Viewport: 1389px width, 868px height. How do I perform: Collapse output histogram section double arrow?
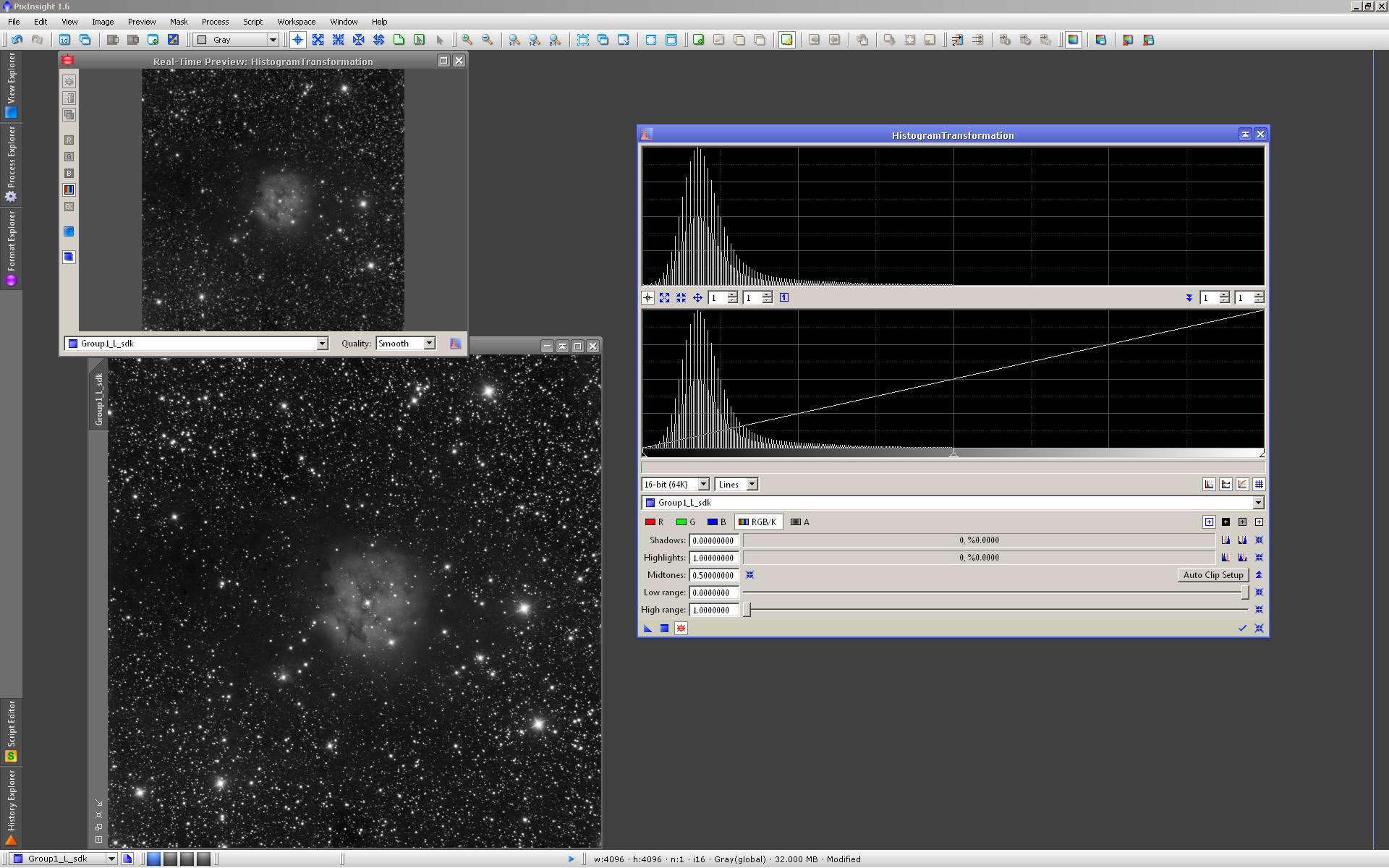click(x=1189, y=298)
